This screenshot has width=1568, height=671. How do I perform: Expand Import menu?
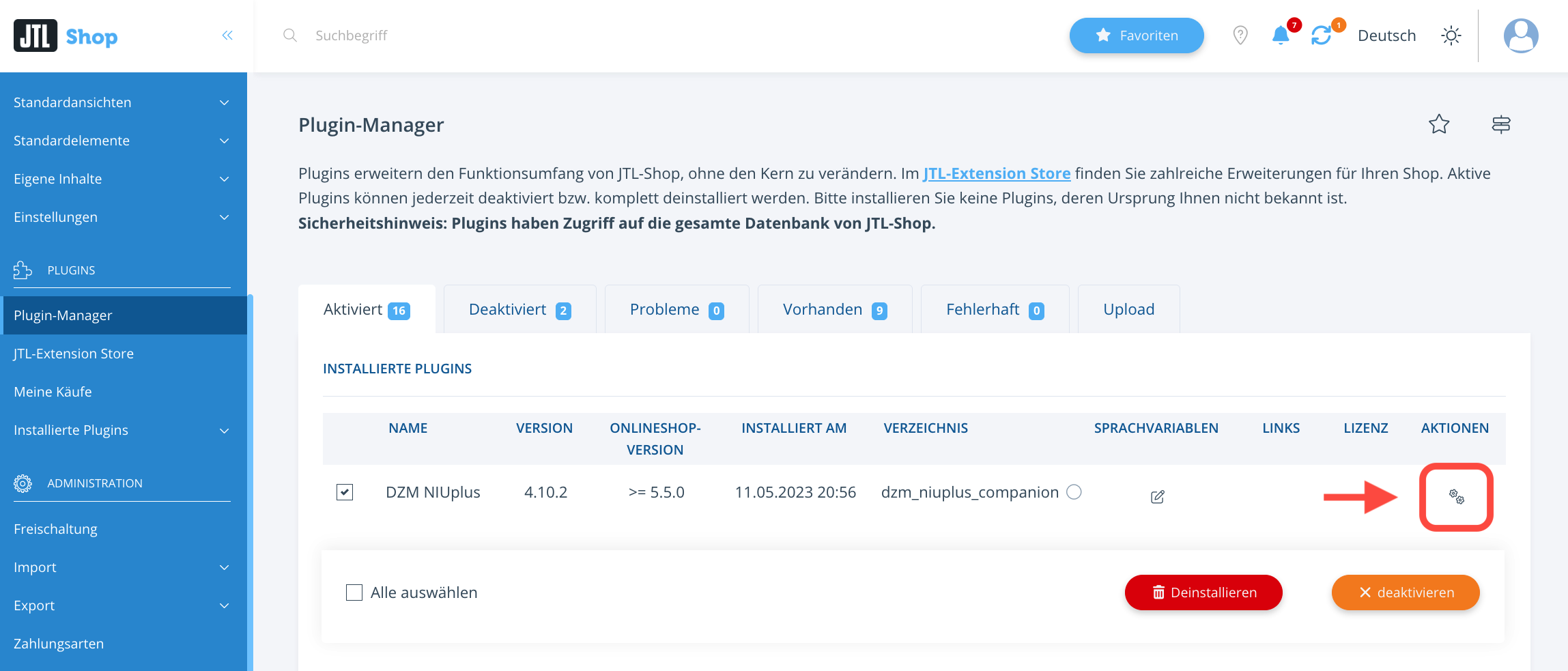click(124, 567)
